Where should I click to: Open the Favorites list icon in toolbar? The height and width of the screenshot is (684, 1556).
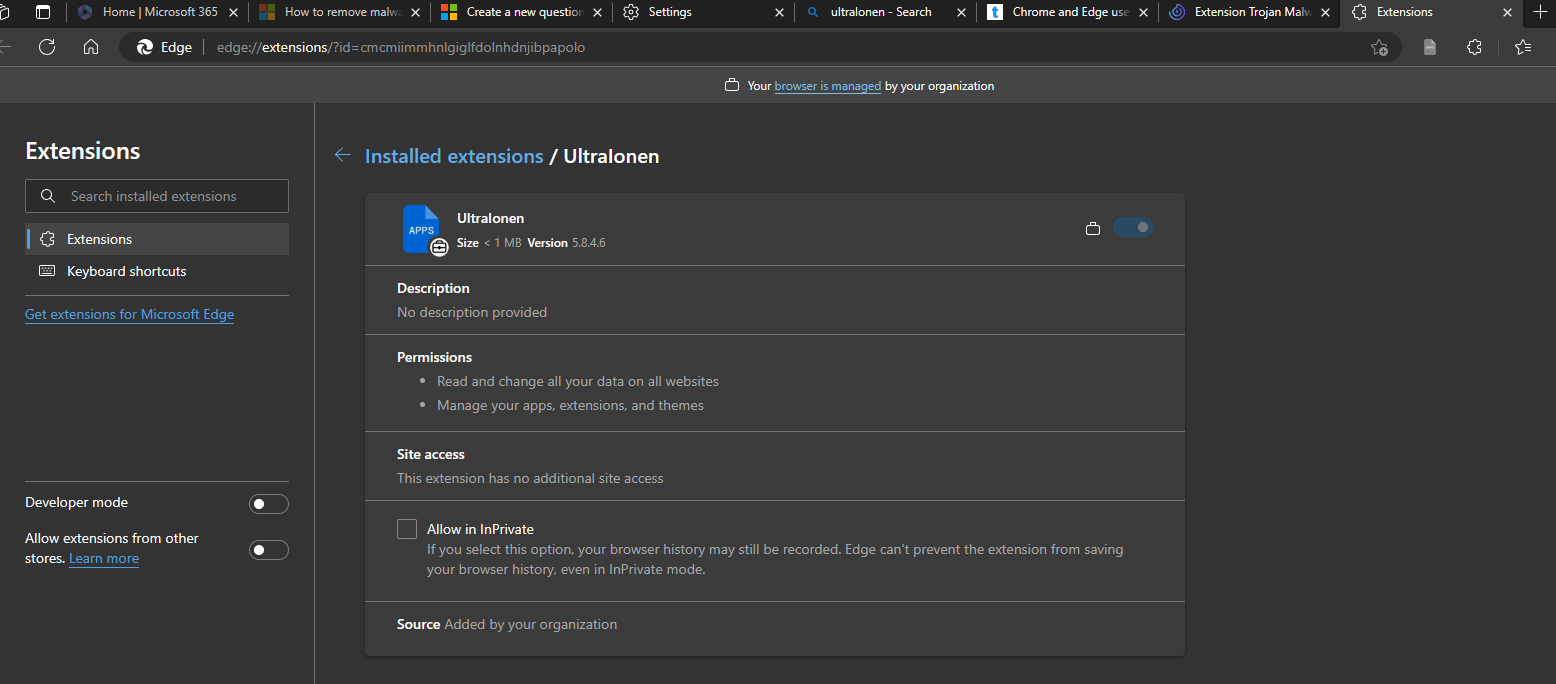coord(1523,47)
